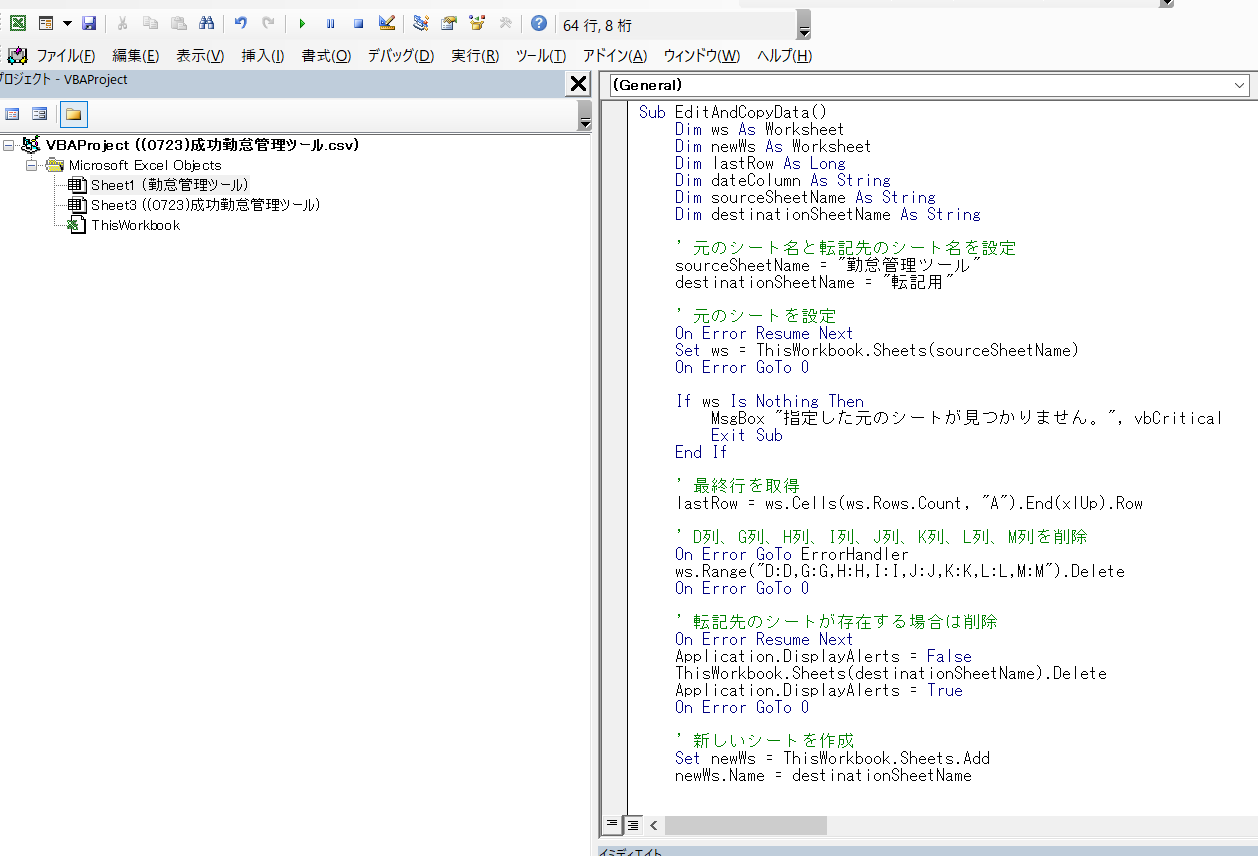The image size is (1258, 856).
Task: Open the ヘルプ(H) menu
Action: (784, 56)
